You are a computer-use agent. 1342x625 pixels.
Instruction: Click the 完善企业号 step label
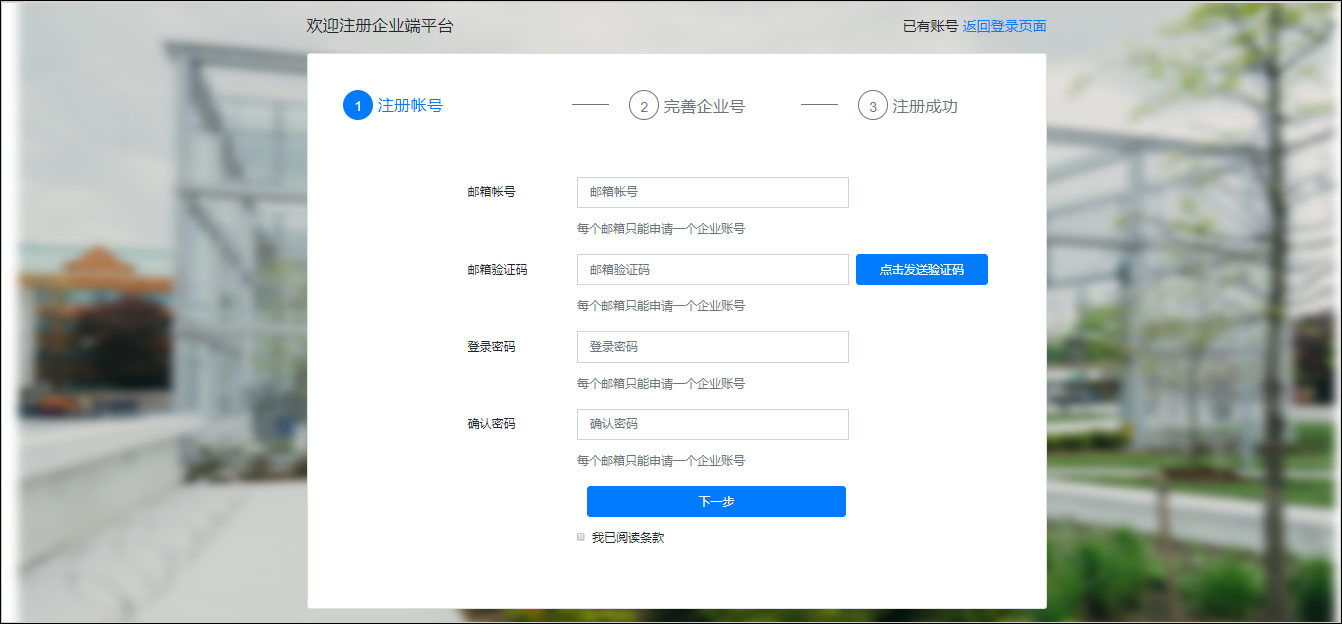coord(704,106)
